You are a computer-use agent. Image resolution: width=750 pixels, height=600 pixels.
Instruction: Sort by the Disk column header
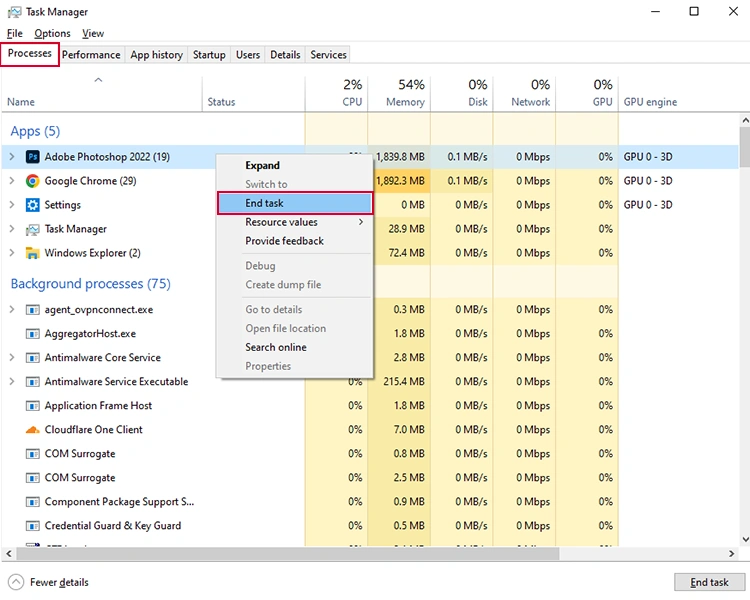point(462,94)
